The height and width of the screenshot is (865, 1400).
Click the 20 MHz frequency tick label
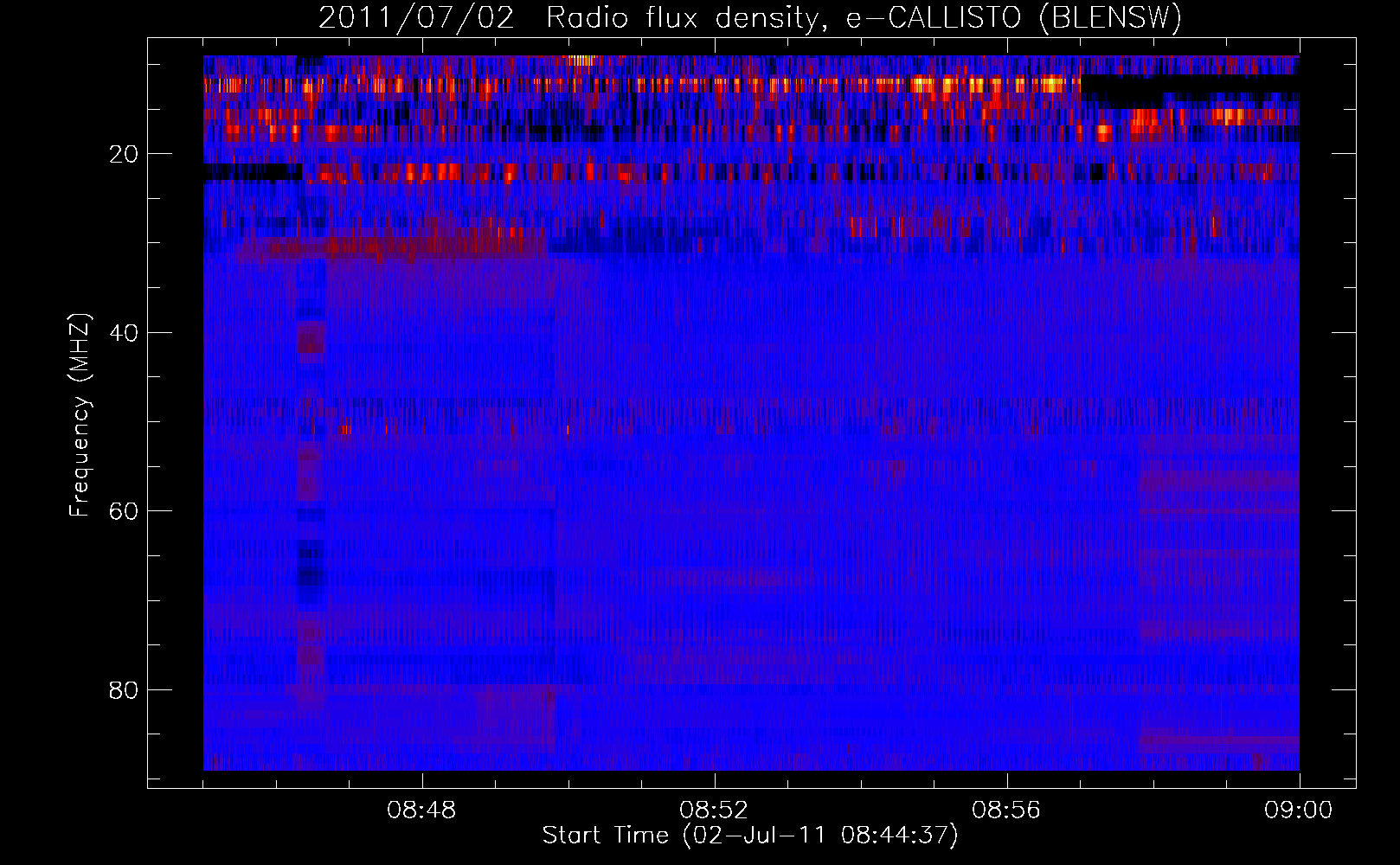pyautogui.click(x=125, y=154)
